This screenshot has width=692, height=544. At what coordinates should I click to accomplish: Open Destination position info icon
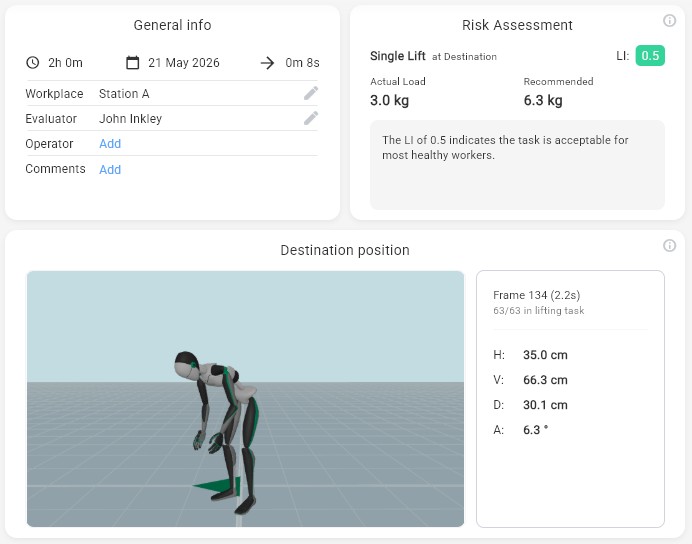(669, 246)
